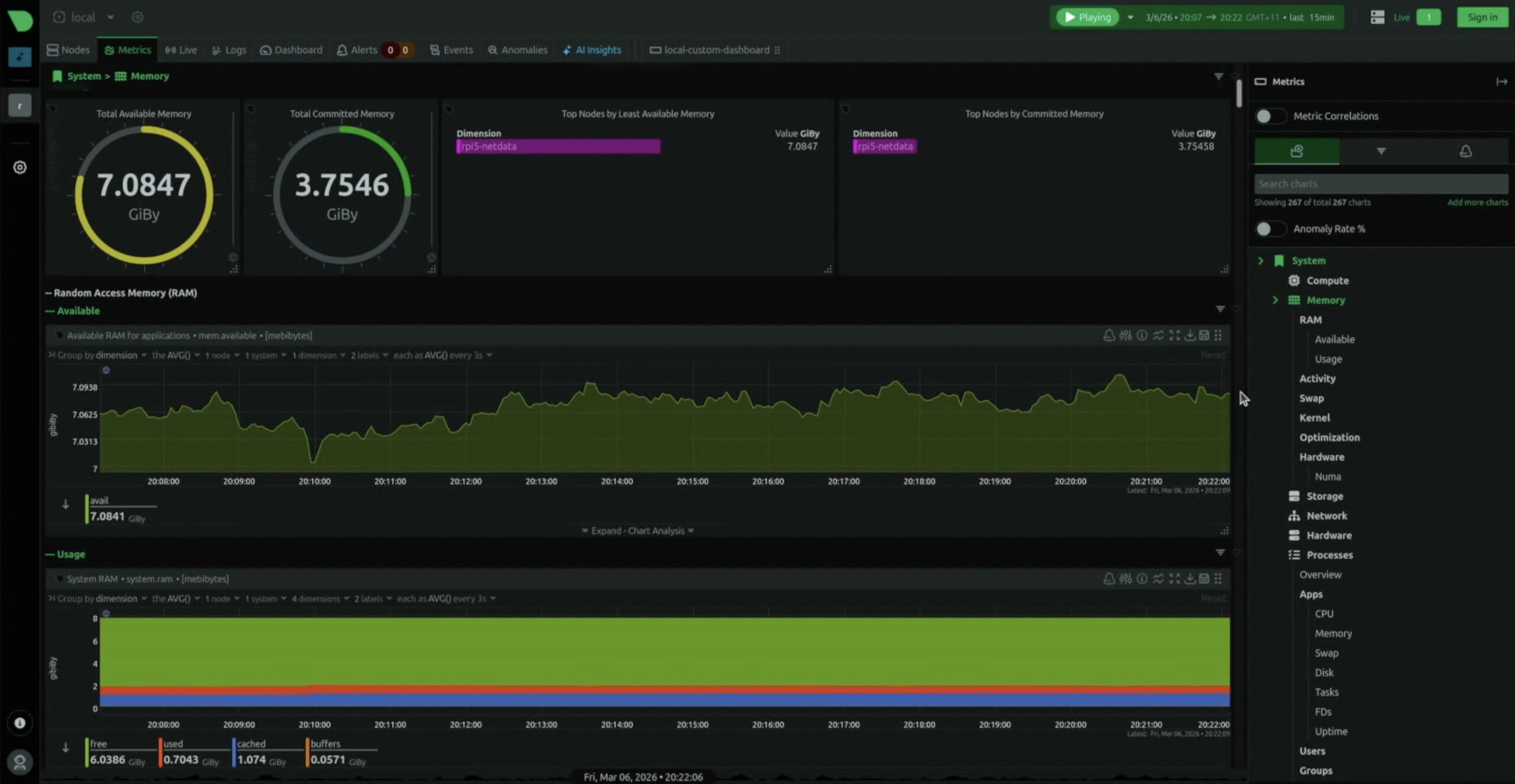Toggle Metric Correlations switch
The width and height of the screenshot is (1515, 784).
pos(1270,116)
